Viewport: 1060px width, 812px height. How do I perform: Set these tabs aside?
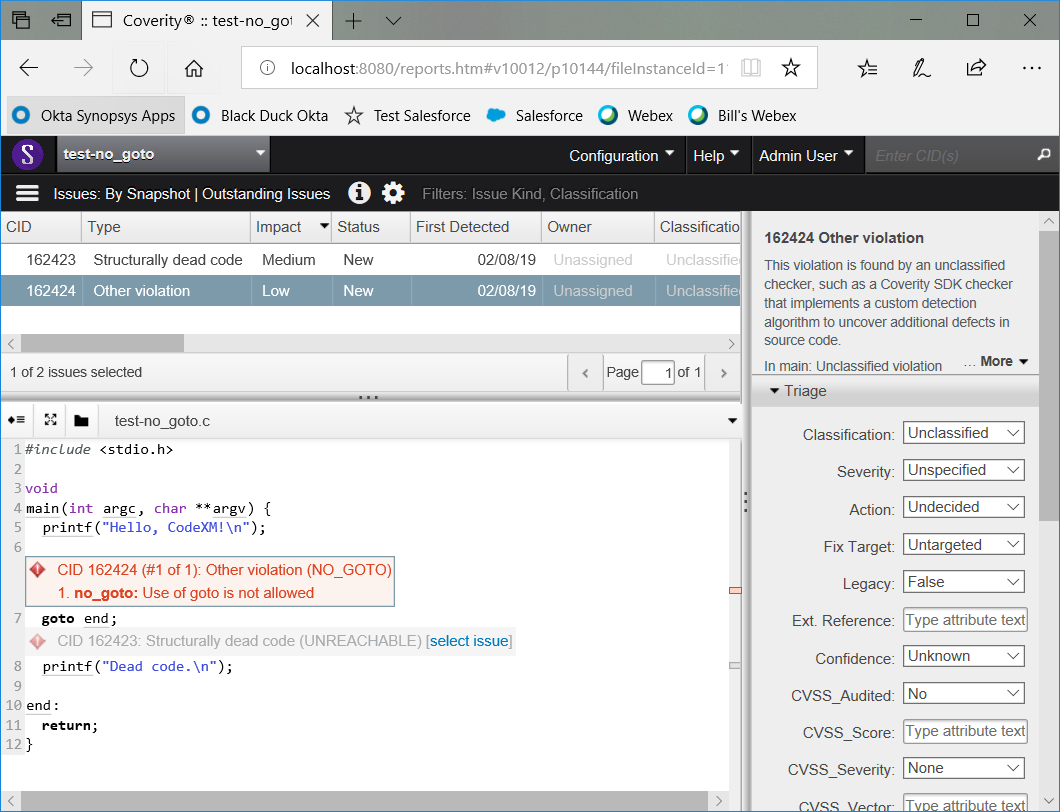click(x=61, y=20)
